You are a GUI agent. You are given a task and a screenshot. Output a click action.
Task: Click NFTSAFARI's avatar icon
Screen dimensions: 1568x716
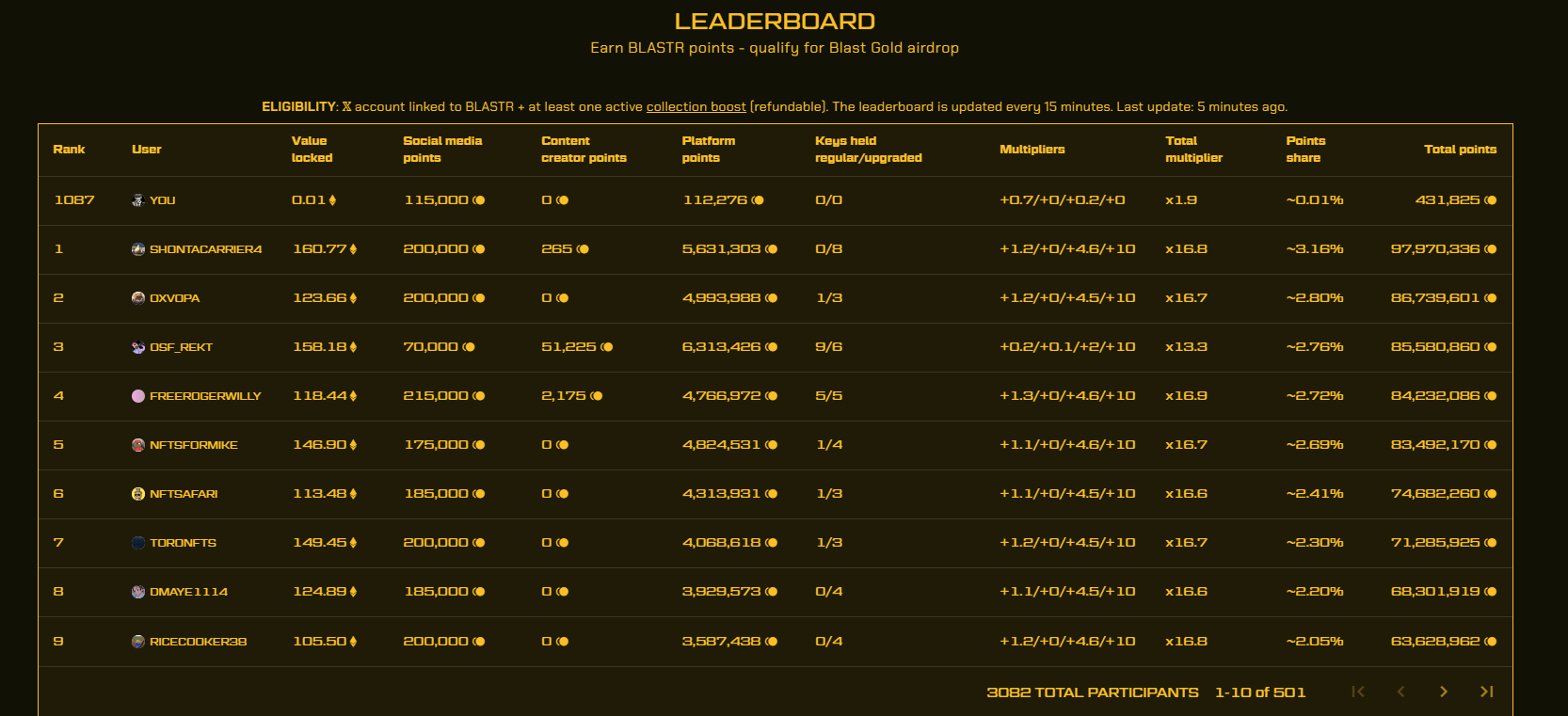point(138,494)
